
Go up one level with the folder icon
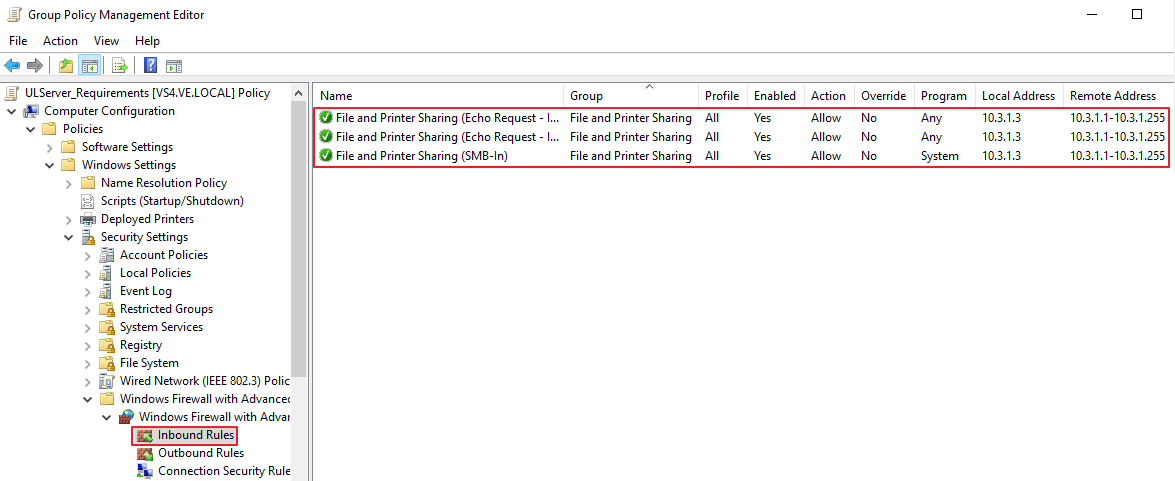pos(66,65)
